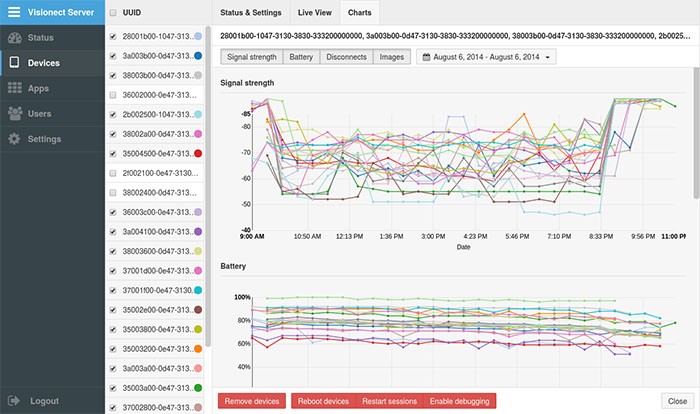Image resolution: width=700 pixels, height=414 pixels.
Task: Click the Reboot devices button
Action: [x=323, y=401]
